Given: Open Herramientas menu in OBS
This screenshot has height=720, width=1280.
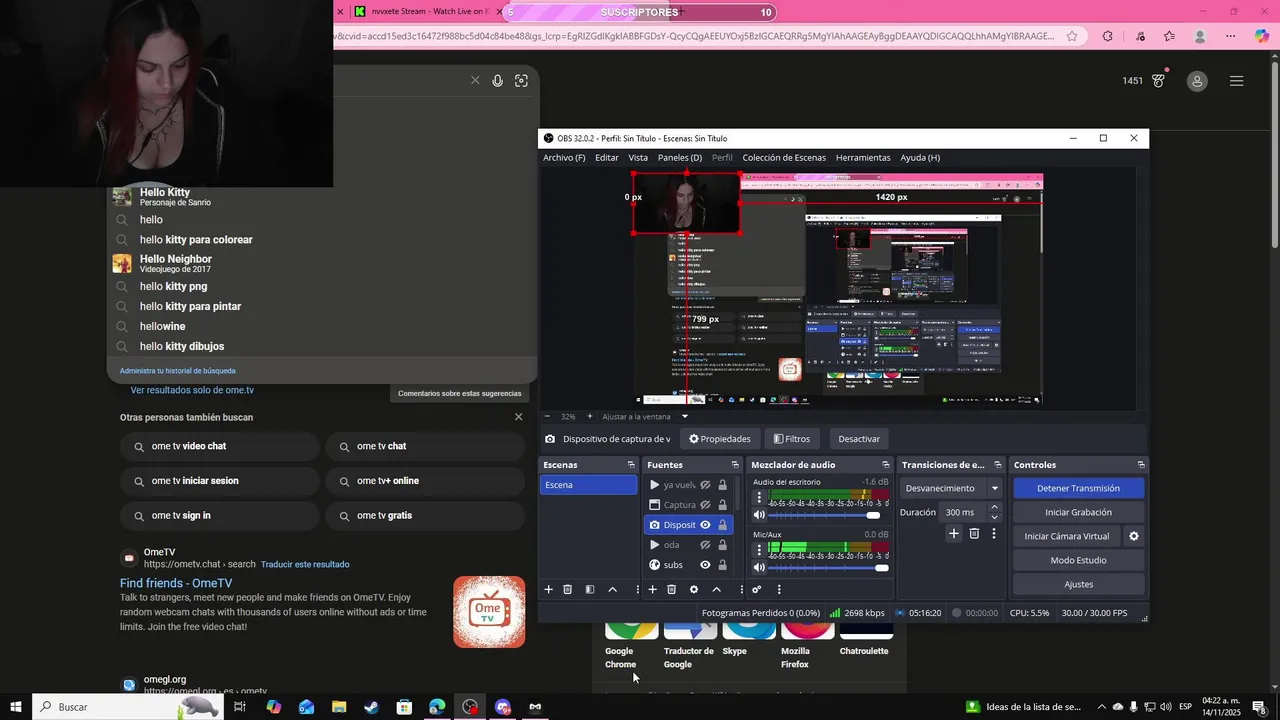Looking at the screenshot, I should coord(863,158).
